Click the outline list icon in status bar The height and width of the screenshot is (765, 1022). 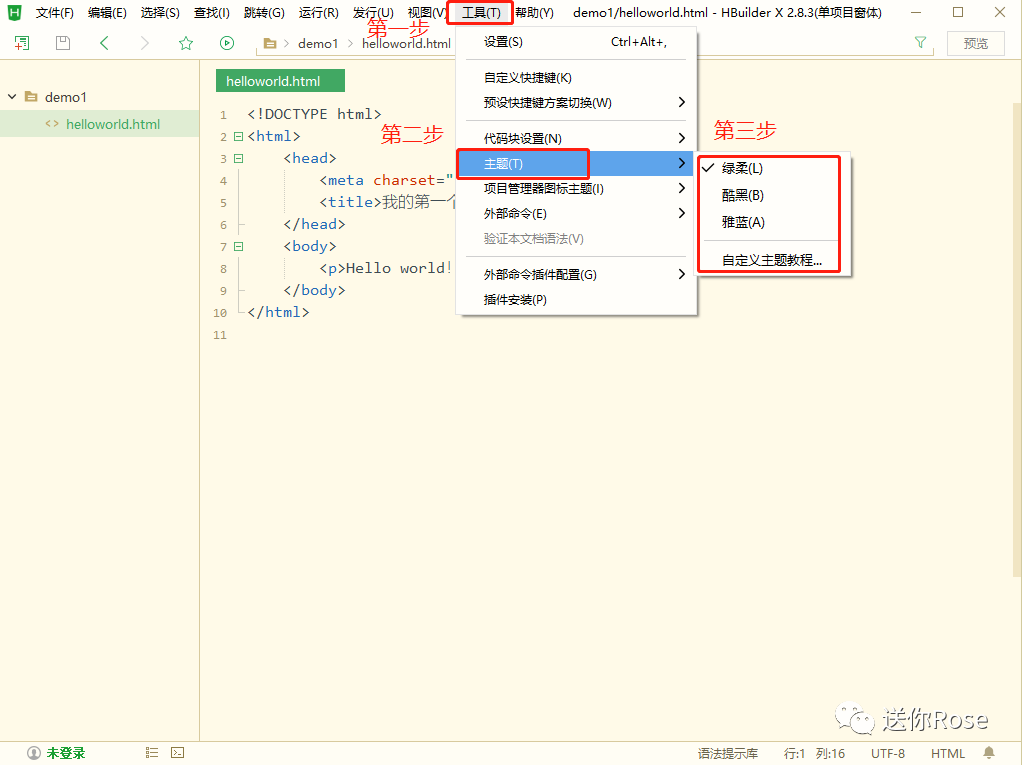(x=153, y=751)
